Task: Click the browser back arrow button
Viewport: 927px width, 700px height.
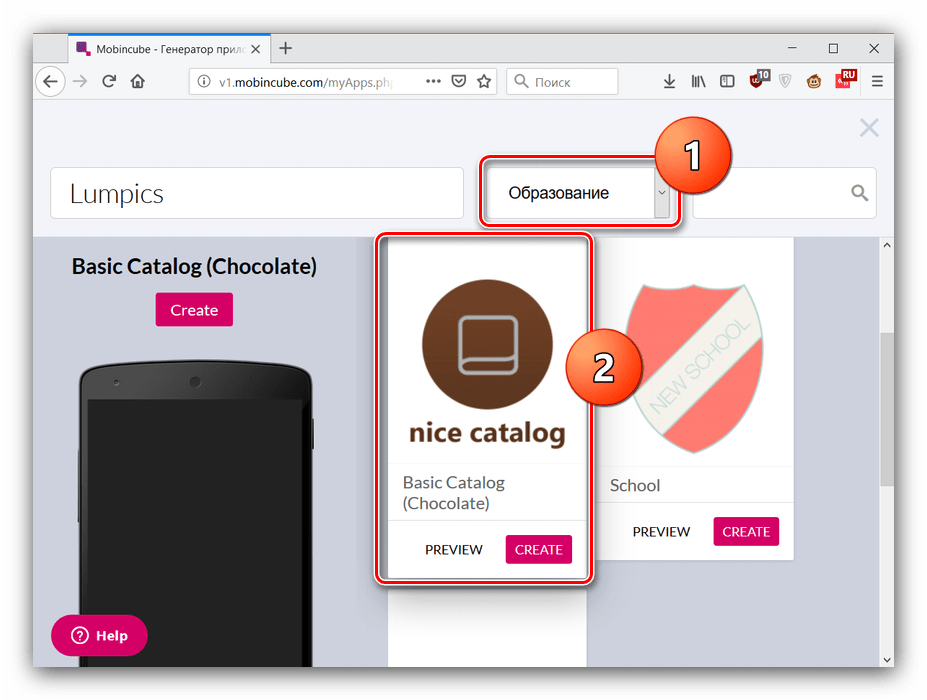Action: (x=51, y=82)
